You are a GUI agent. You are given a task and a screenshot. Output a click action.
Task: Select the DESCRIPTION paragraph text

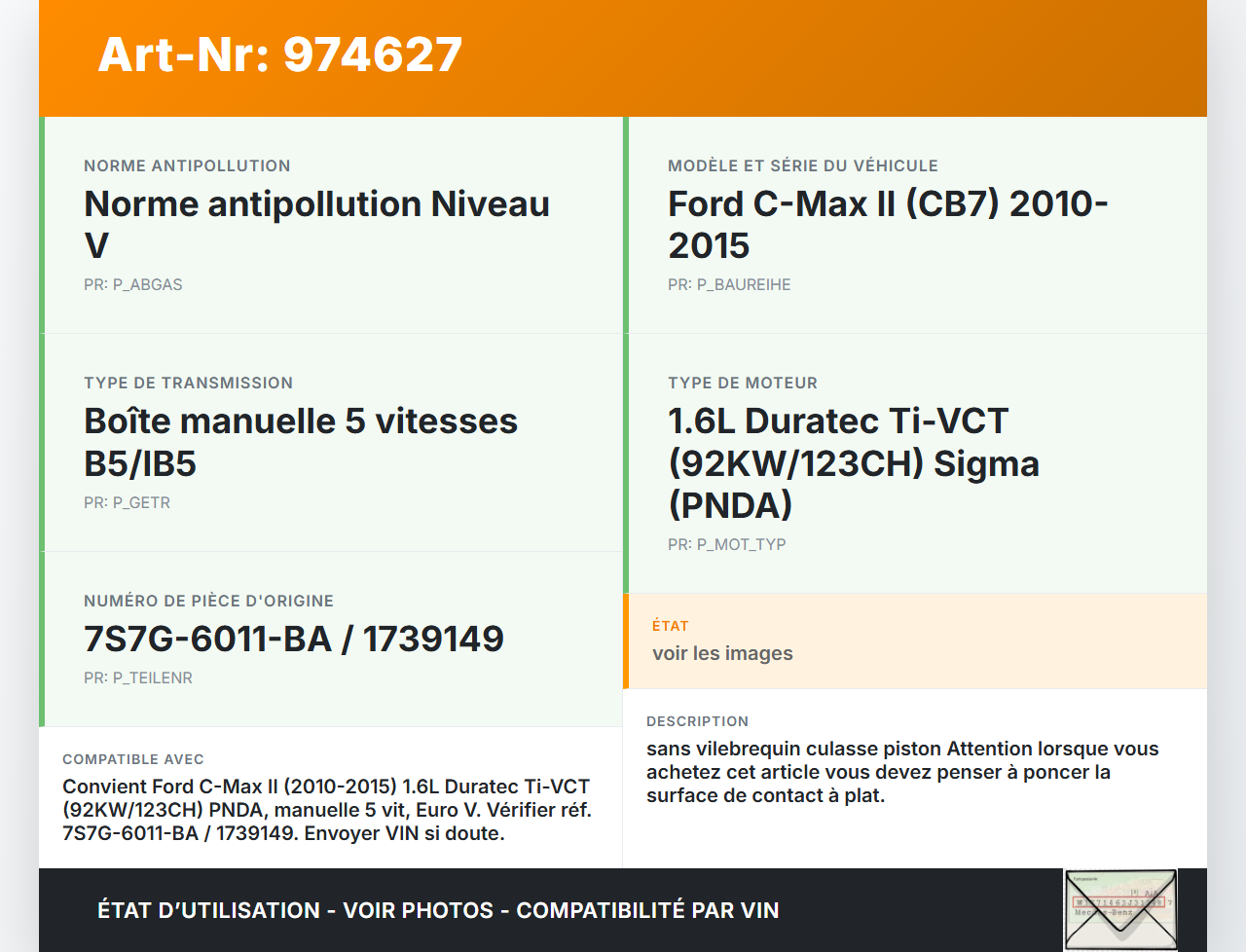coord(902,771)
